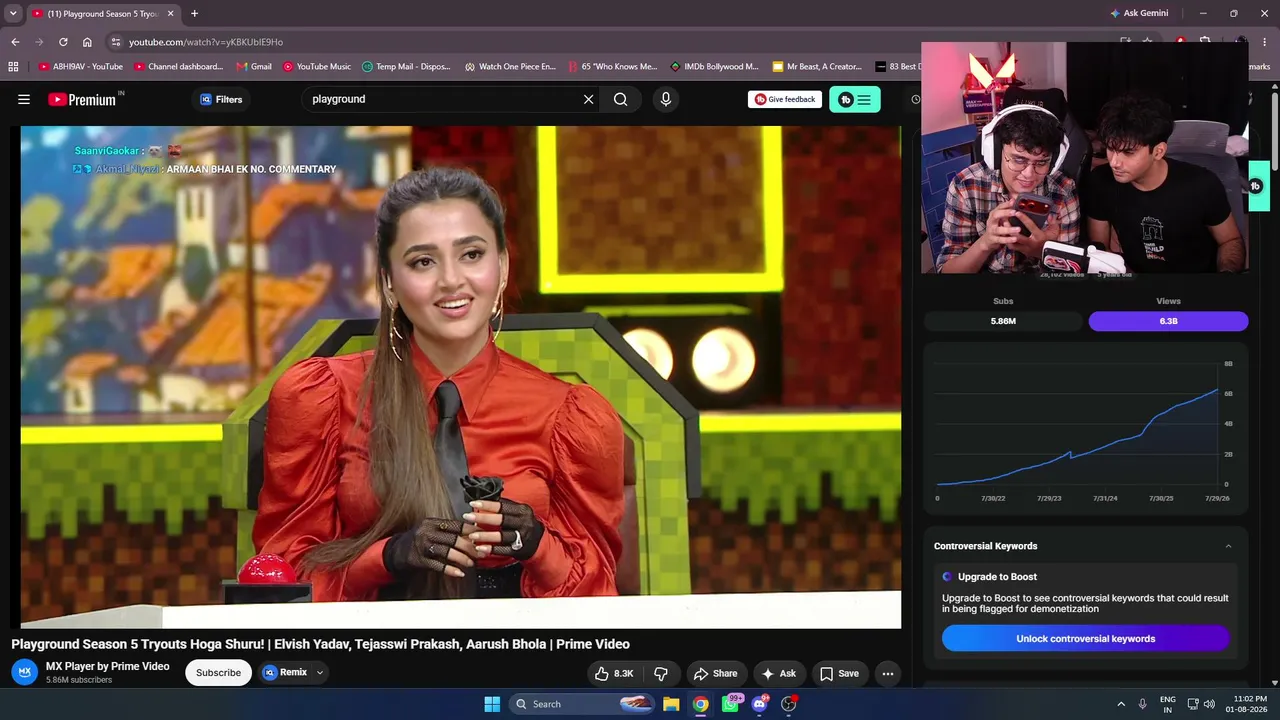Show hidden system tray icons

(x=1121, y=704)
